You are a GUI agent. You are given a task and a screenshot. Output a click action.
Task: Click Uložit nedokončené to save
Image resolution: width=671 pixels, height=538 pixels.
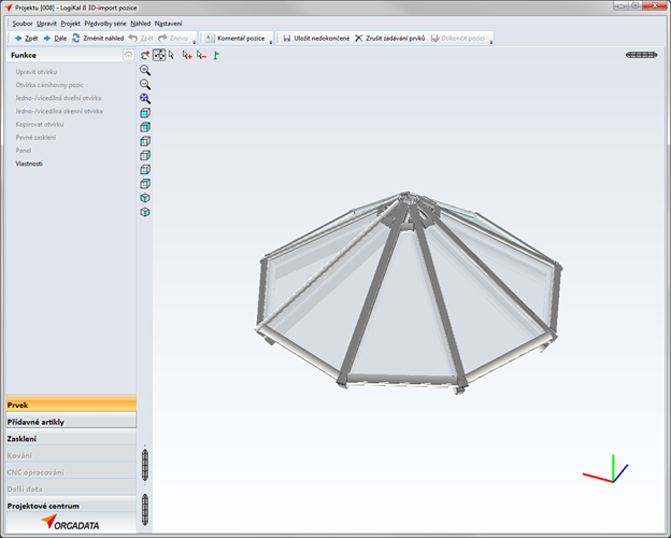[x=316, y=38]
